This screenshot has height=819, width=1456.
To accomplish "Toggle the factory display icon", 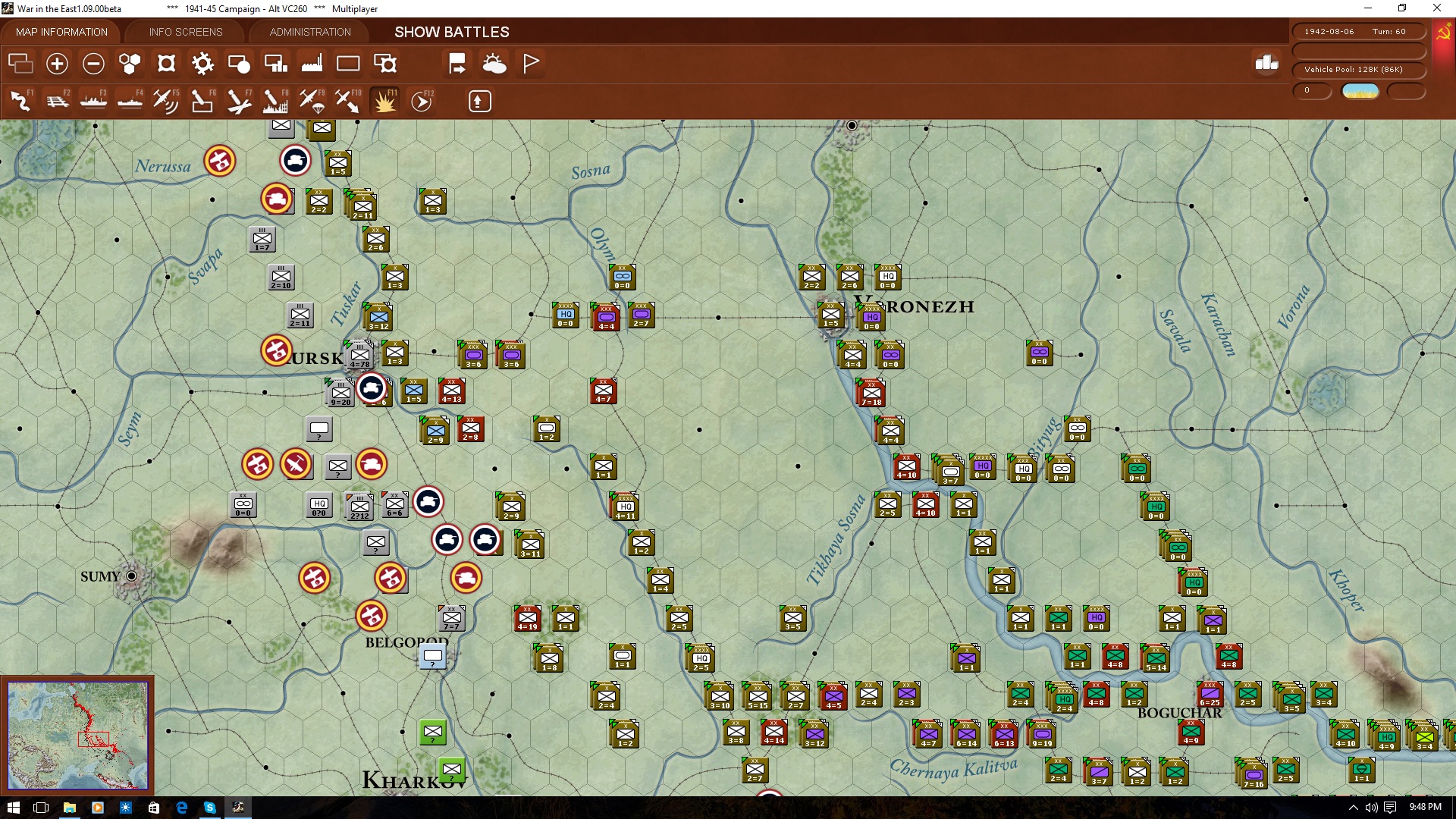I will tap(312, 64).
